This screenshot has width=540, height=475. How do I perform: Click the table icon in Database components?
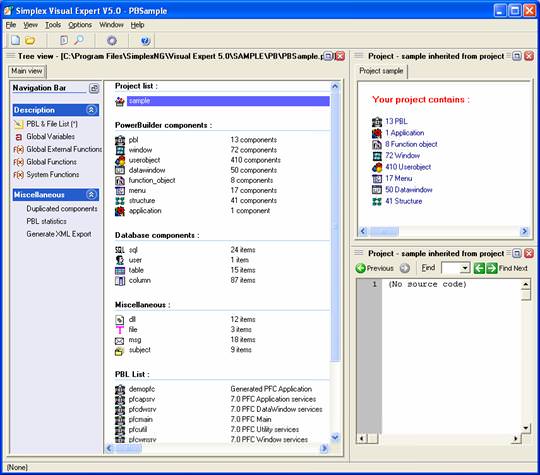tap(120, 271)
